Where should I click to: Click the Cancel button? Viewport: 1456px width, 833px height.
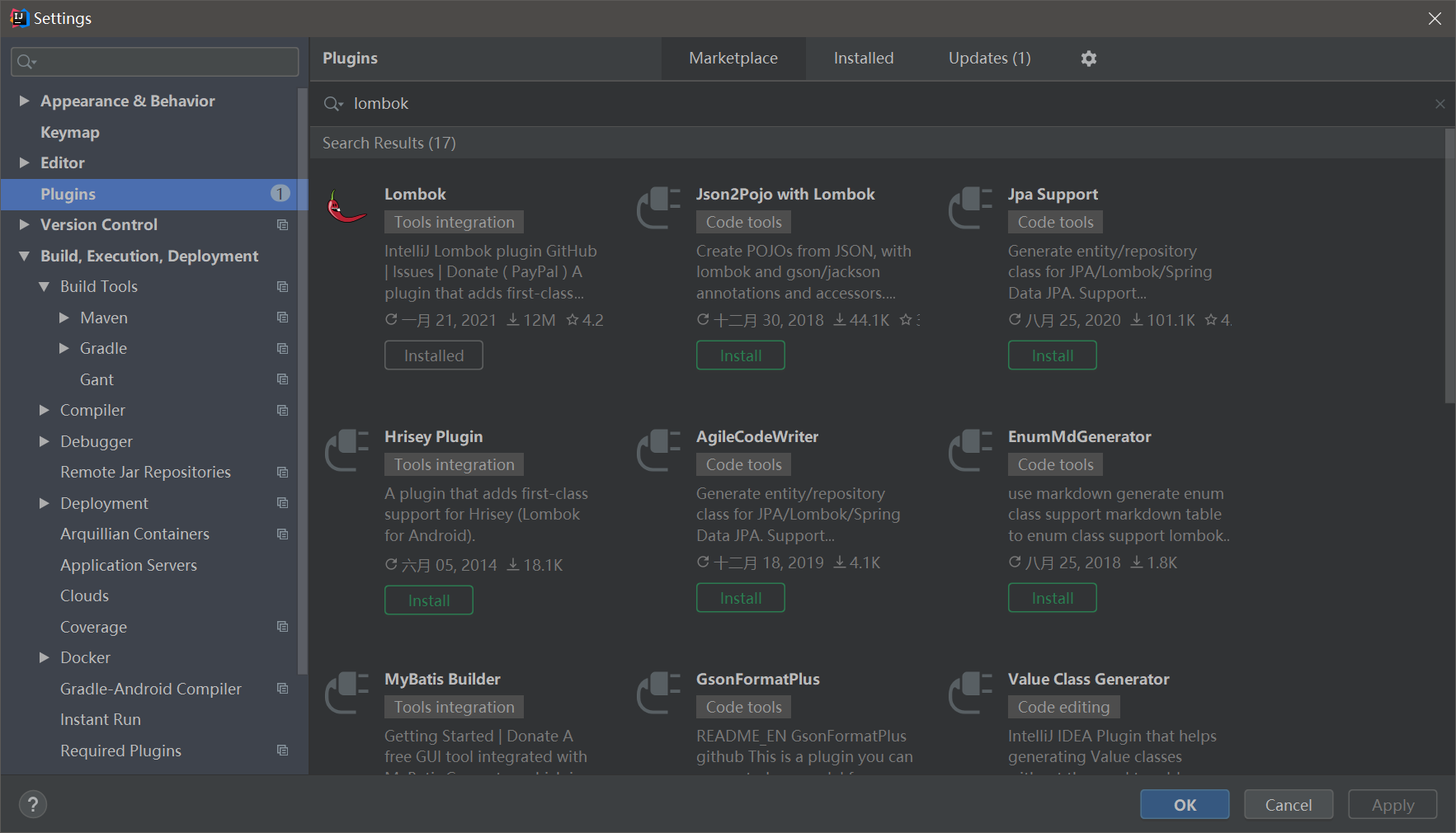coord(1289,805)
